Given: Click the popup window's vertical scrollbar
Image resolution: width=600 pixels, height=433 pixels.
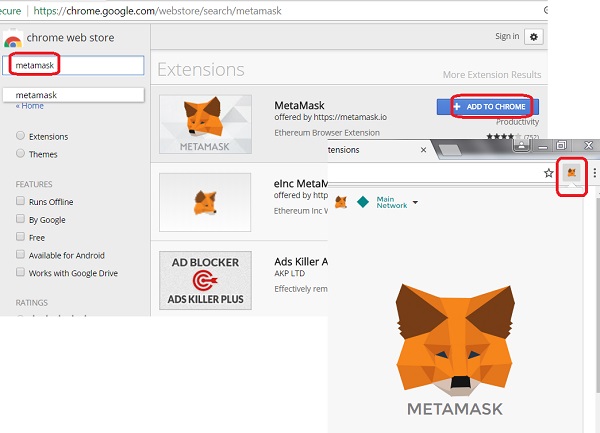Looking at the screenshot, I should [597, 295].
